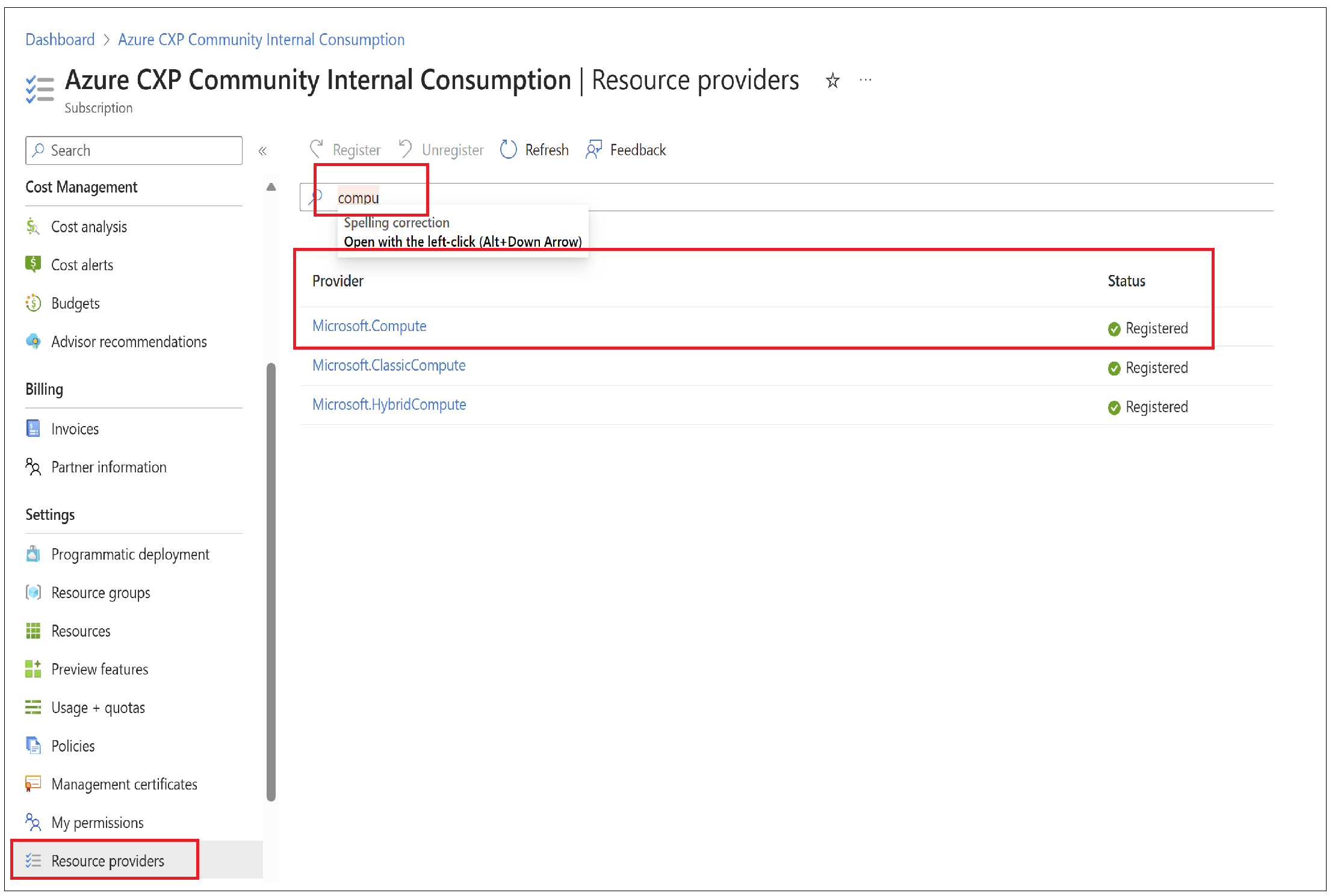The height and width of the screenshot is (896, 1332).
Task: Open Resource groups
Action: pyautogui.click(x=101, y=593)
